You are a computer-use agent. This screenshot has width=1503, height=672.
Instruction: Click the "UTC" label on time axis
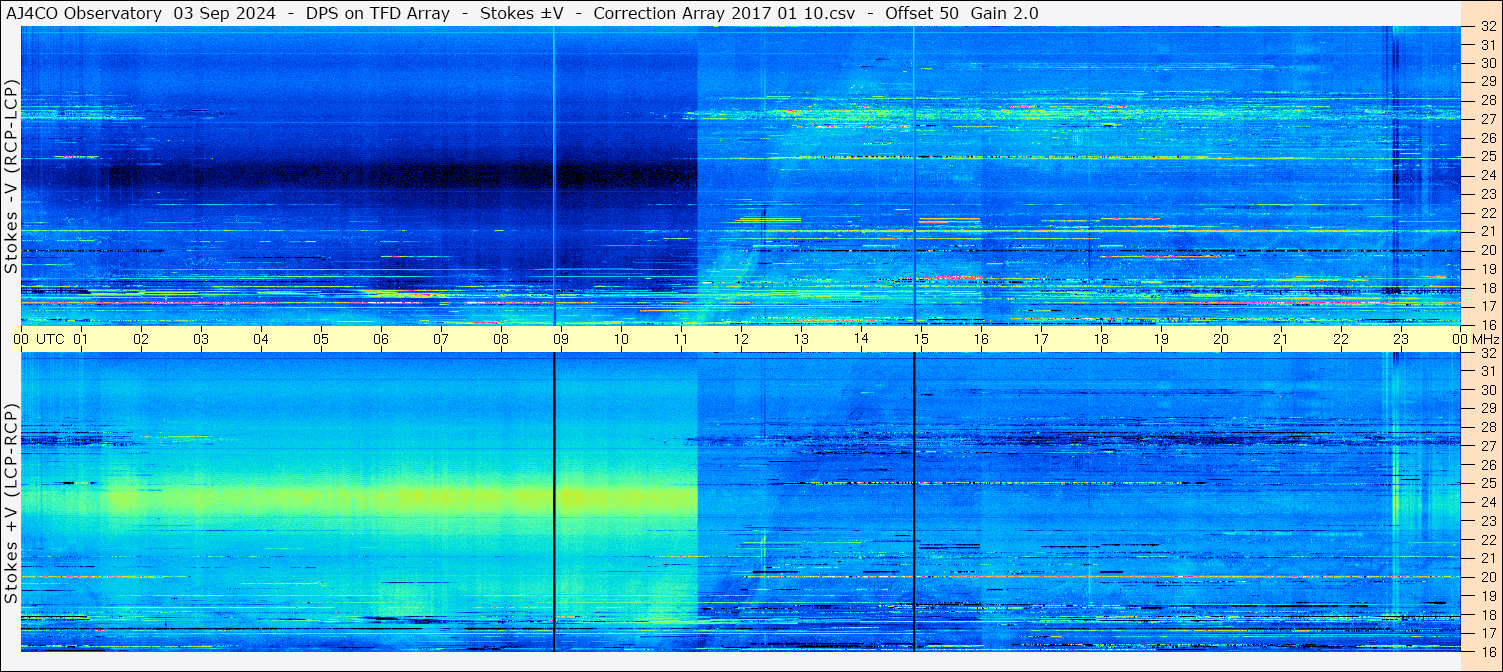coord(51,339)
